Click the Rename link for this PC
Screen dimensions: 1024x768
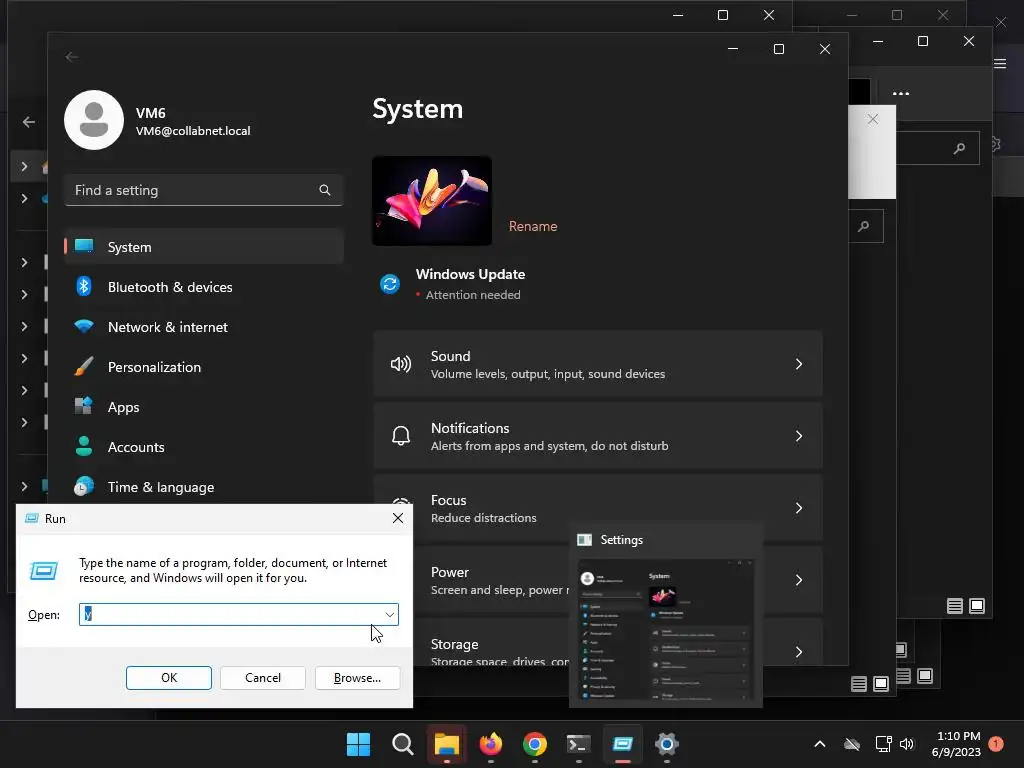pyautogui.click(x=533, y=226)
